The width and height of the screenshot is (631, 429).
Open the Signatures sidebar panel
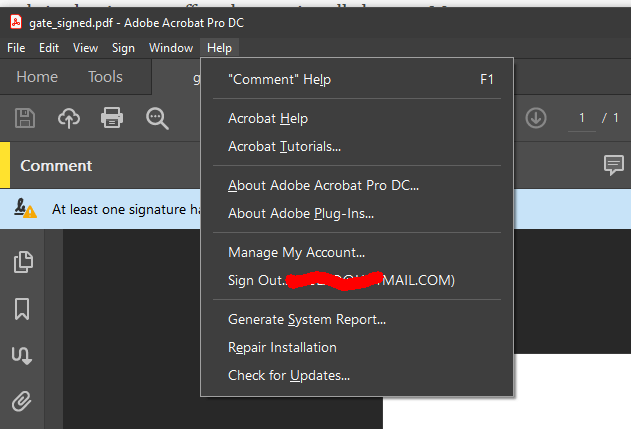click(x=22, y=355)
